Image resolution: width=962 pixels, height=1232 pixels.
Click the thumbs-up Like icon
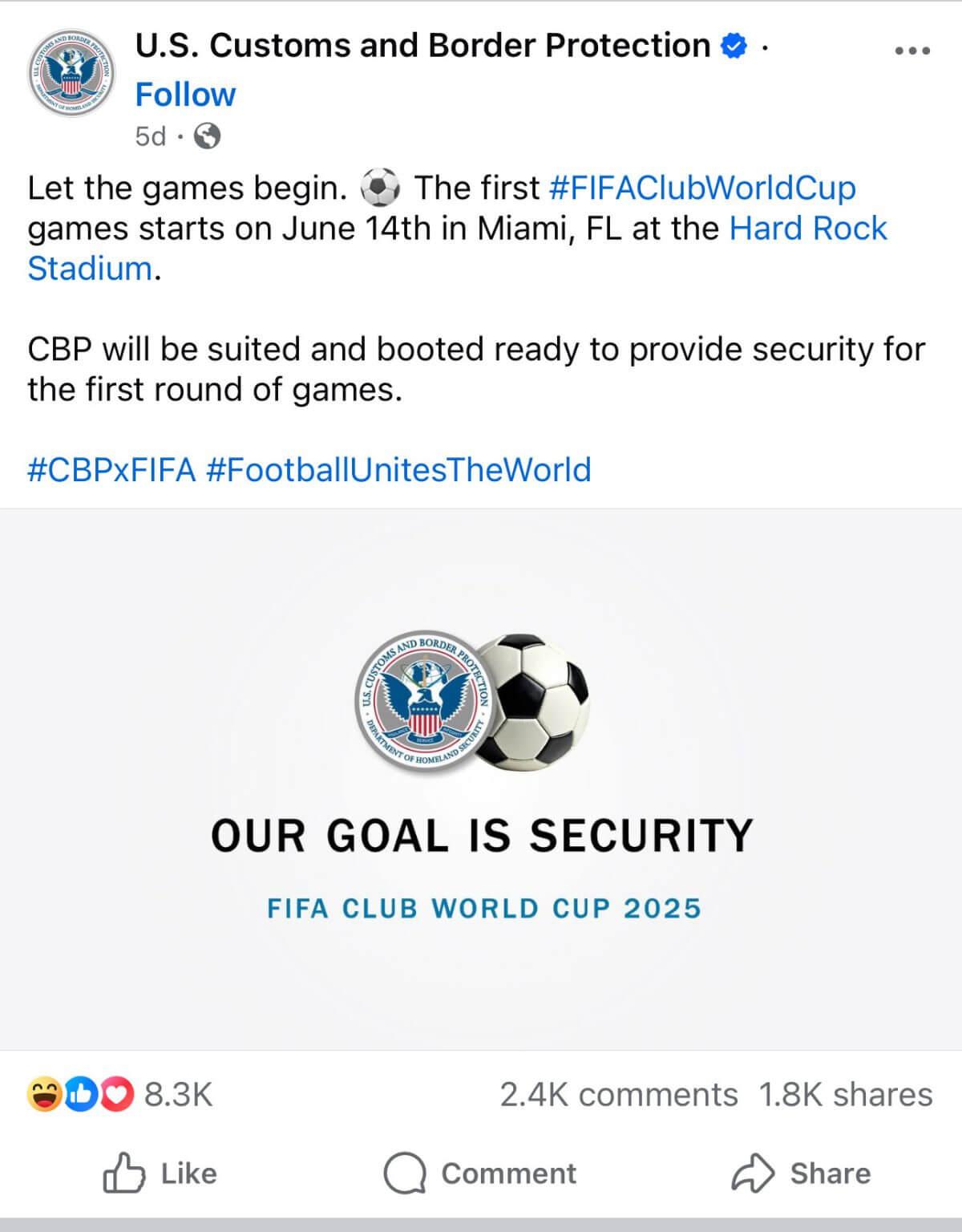124,1173
